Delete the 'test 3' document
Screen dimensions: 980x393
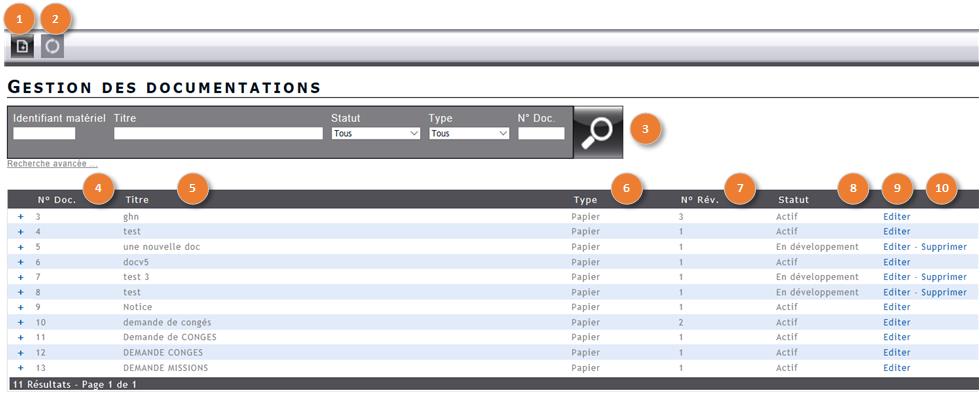(x=944, y=277)
